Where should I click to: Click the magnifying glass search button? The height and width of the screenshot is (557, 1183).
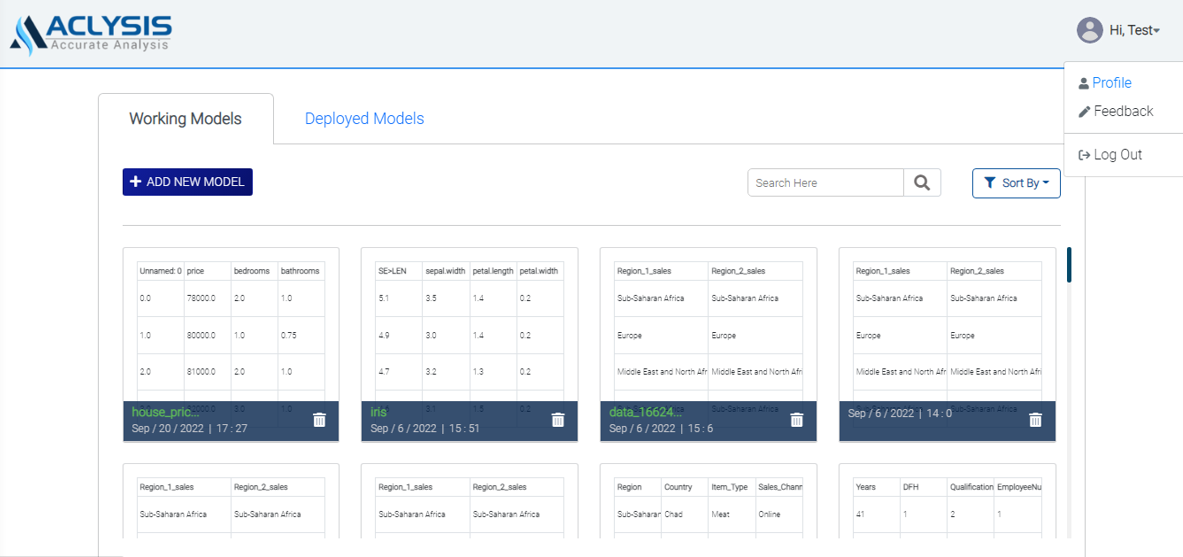[922, 183]
